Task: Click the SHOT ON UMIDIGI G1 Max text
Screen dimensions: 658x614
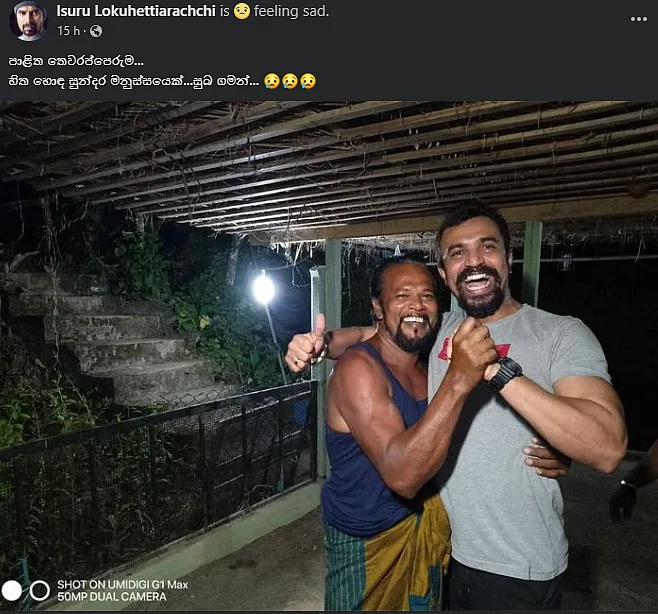Action: pyautogui.click(x=123, y=585)
